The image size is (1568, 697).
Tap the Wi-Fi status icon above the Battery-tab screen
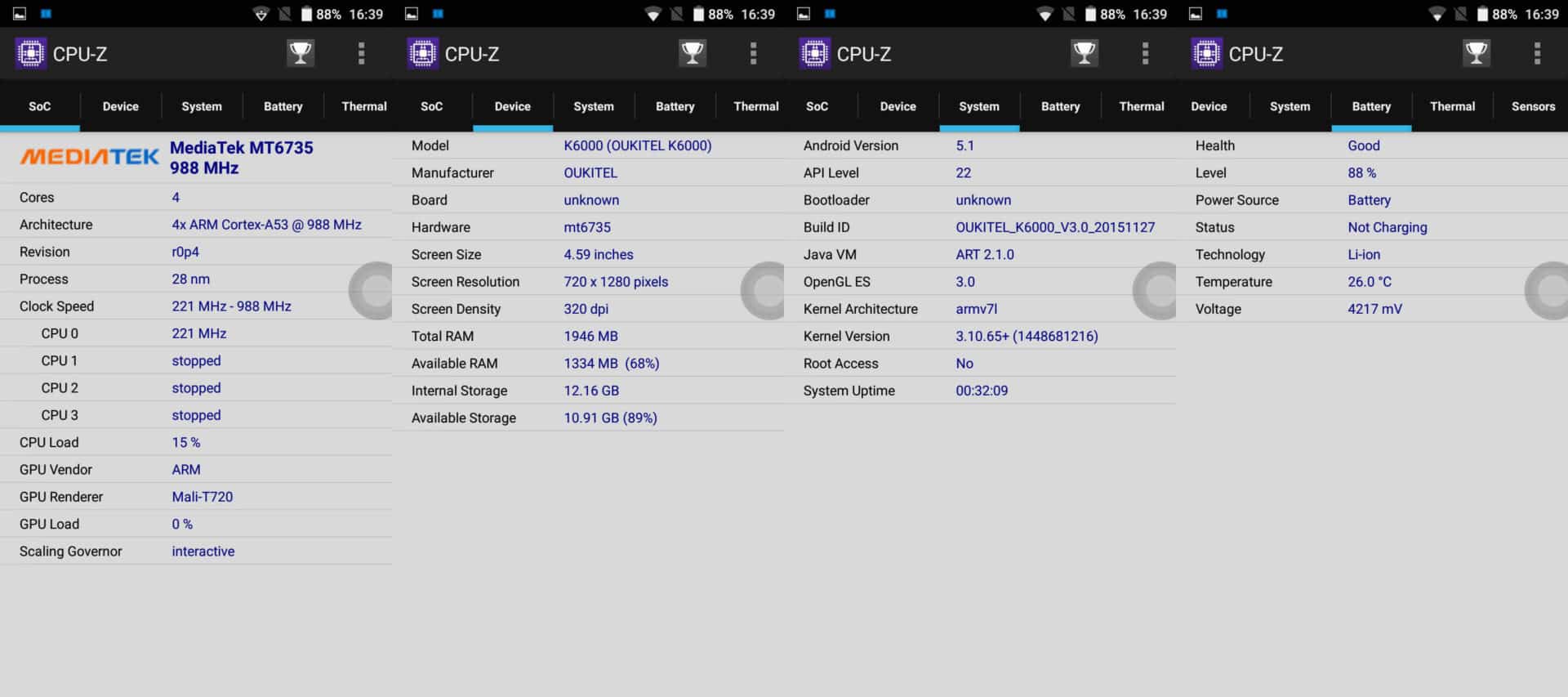point(1437,14)
